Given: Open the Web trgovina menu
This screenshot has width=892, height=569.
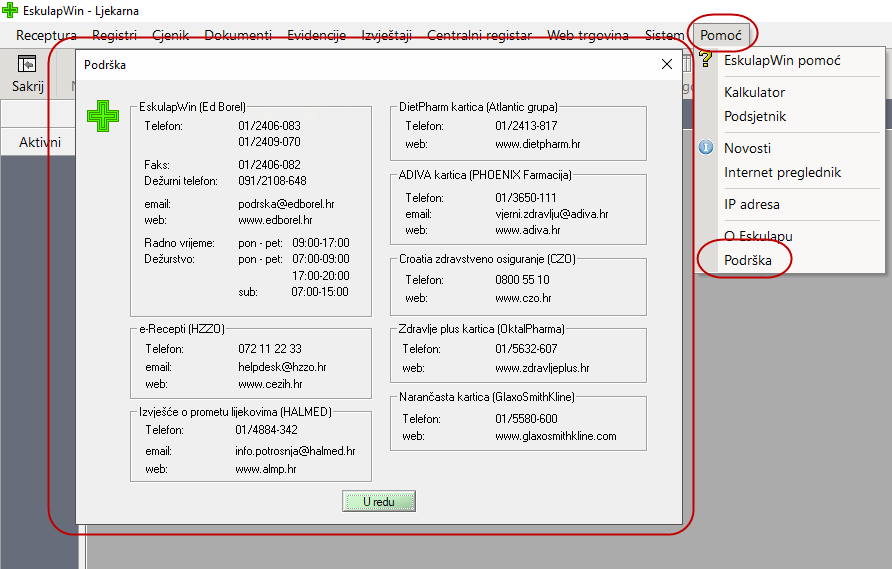Looking at the screenshot, I should click(x=587, y=35).
